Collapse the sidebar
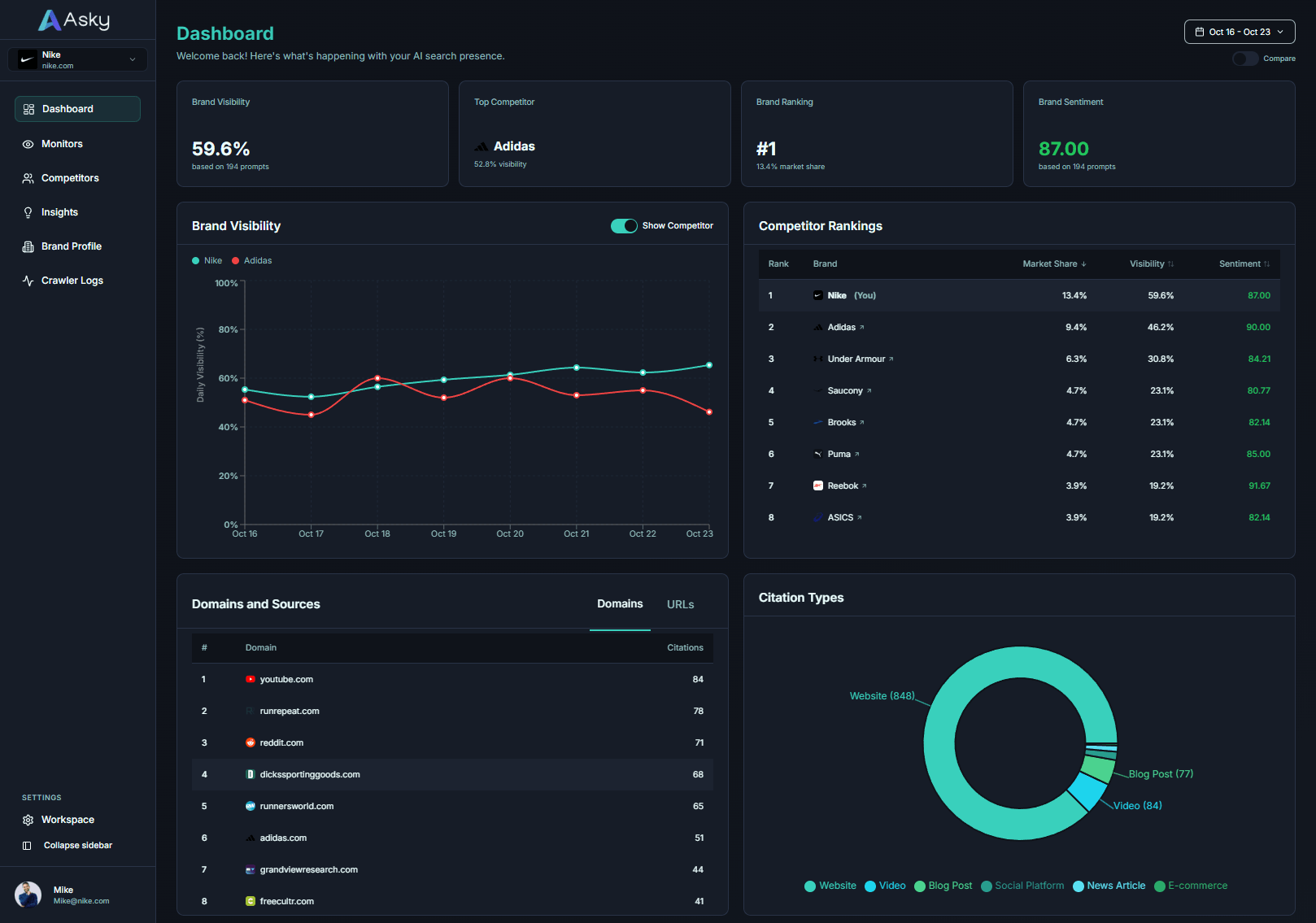 point(77,845)
